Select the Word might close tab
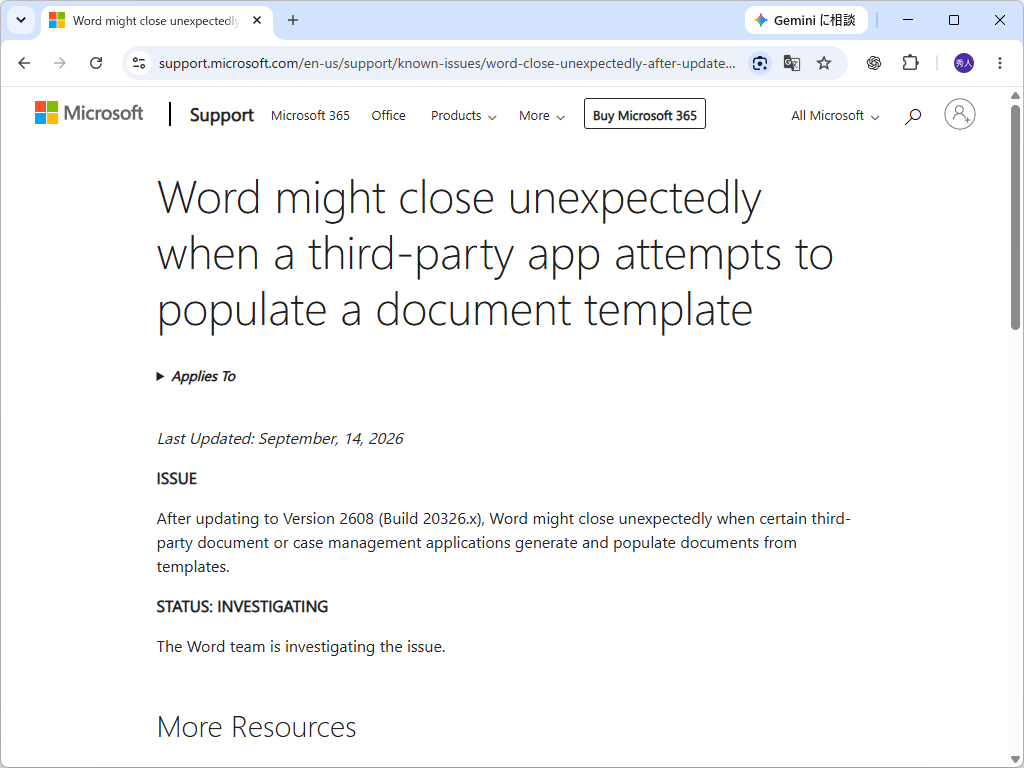The height and width of the screenshot is (768, 1024). (x=157, y=20)
